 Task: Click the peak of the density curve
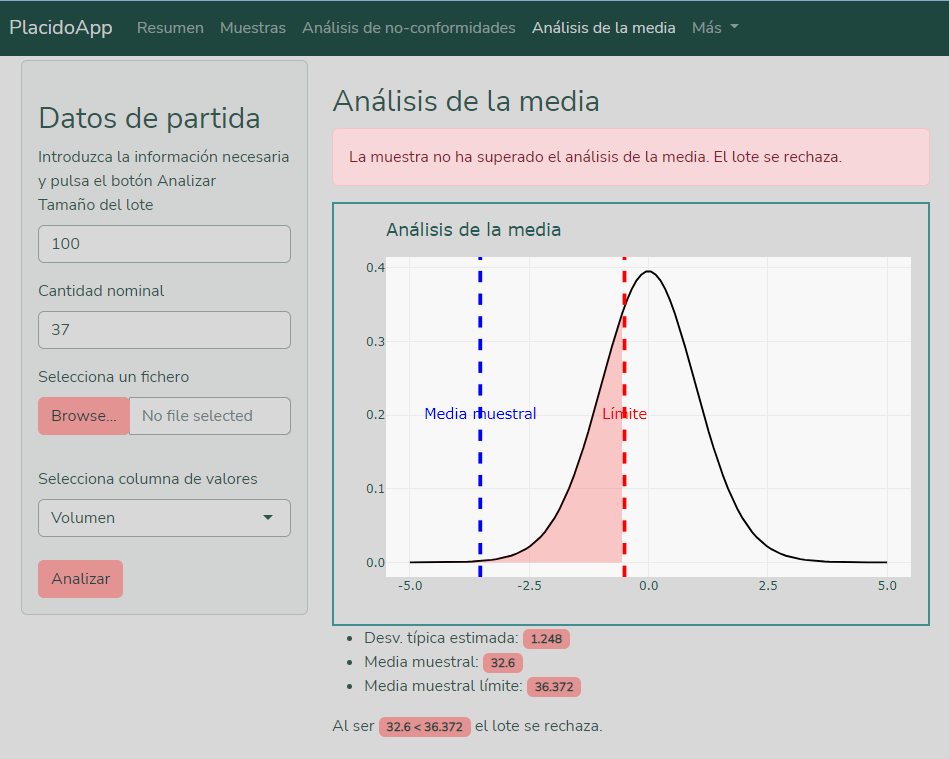pyautogui.click(x=649, y=271)
